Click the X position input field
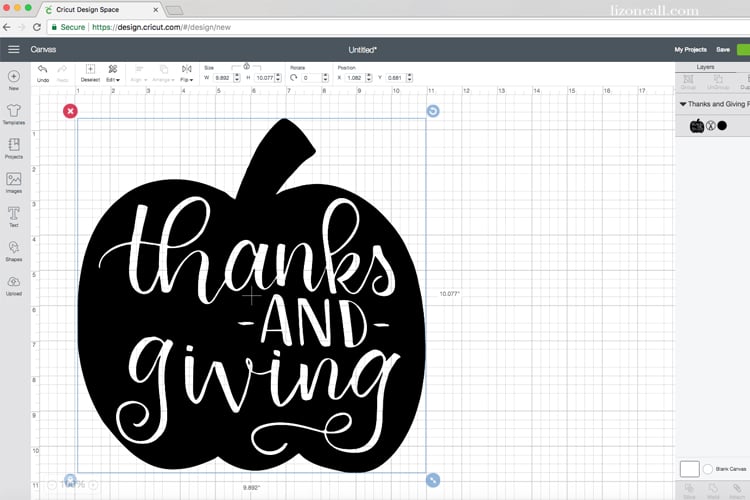The image size is (750, 500). [x=354, y=78]
